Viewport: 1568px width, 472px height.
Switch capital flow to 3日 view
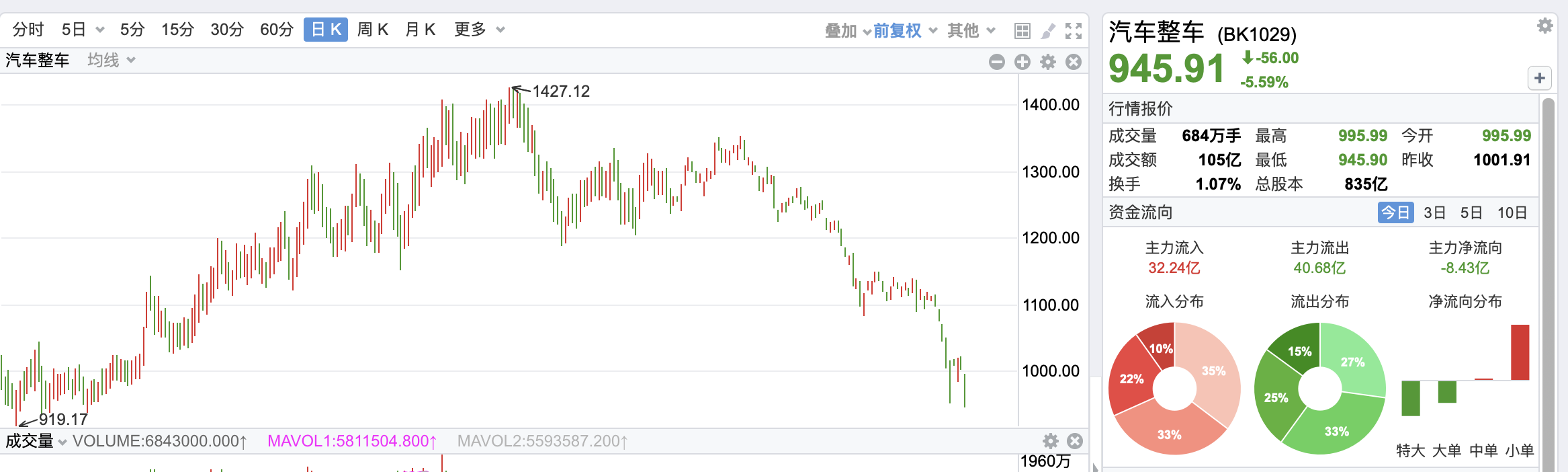[1434, 213]
